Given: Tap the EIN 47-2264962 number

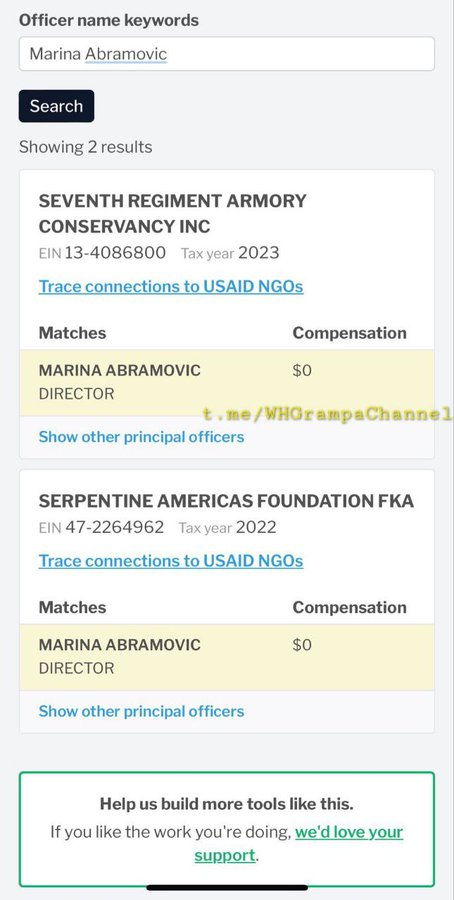Looking at the screenshot, I should pos(114,527).
